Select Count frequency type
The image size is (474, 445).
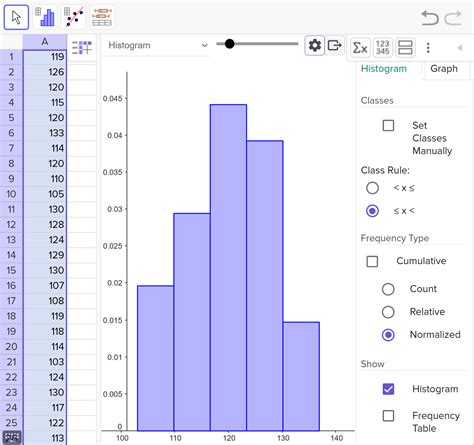(388, 289)
